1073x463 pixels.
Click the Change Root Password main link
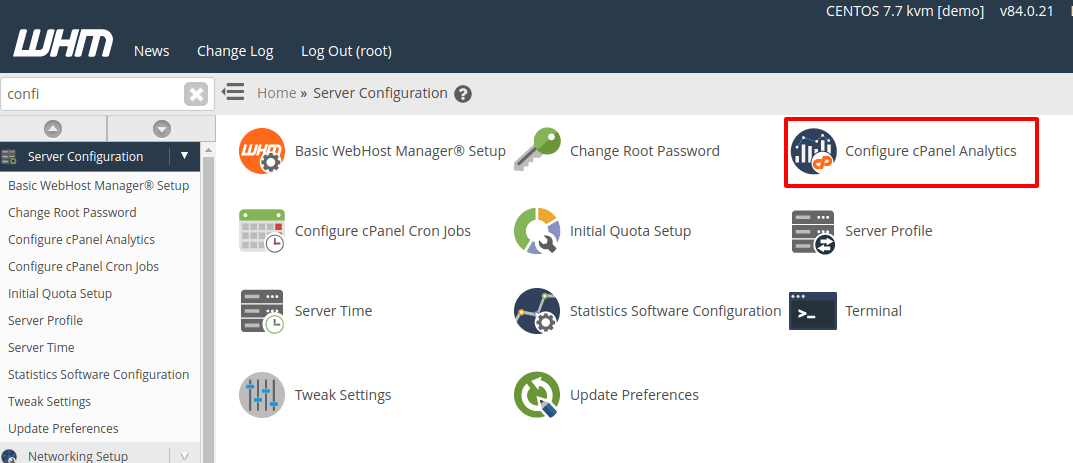645,151
